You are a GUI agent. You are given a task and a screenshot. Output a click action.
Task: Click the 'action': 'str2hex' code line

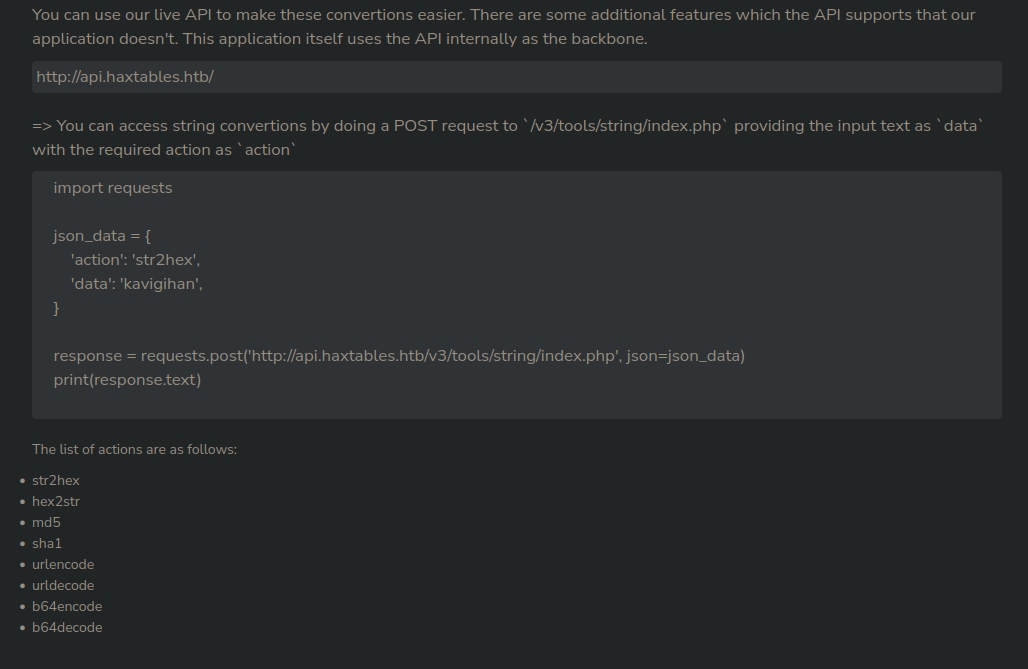(135, 260)
